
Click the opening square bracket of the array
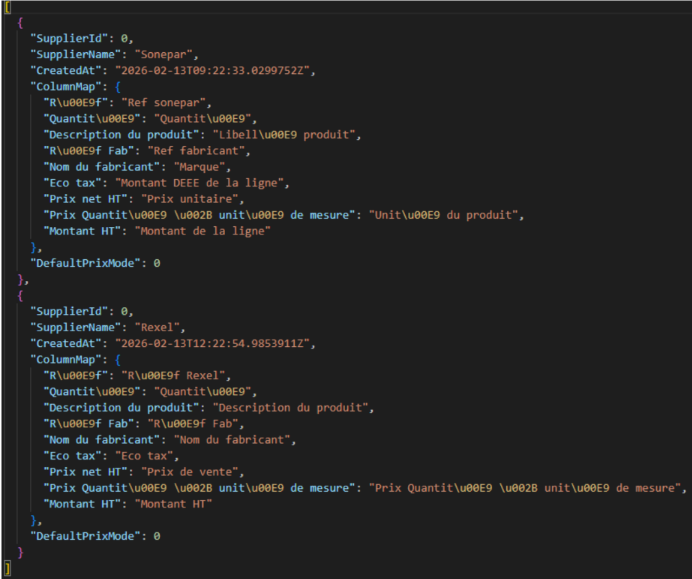(x=7, y=7)
